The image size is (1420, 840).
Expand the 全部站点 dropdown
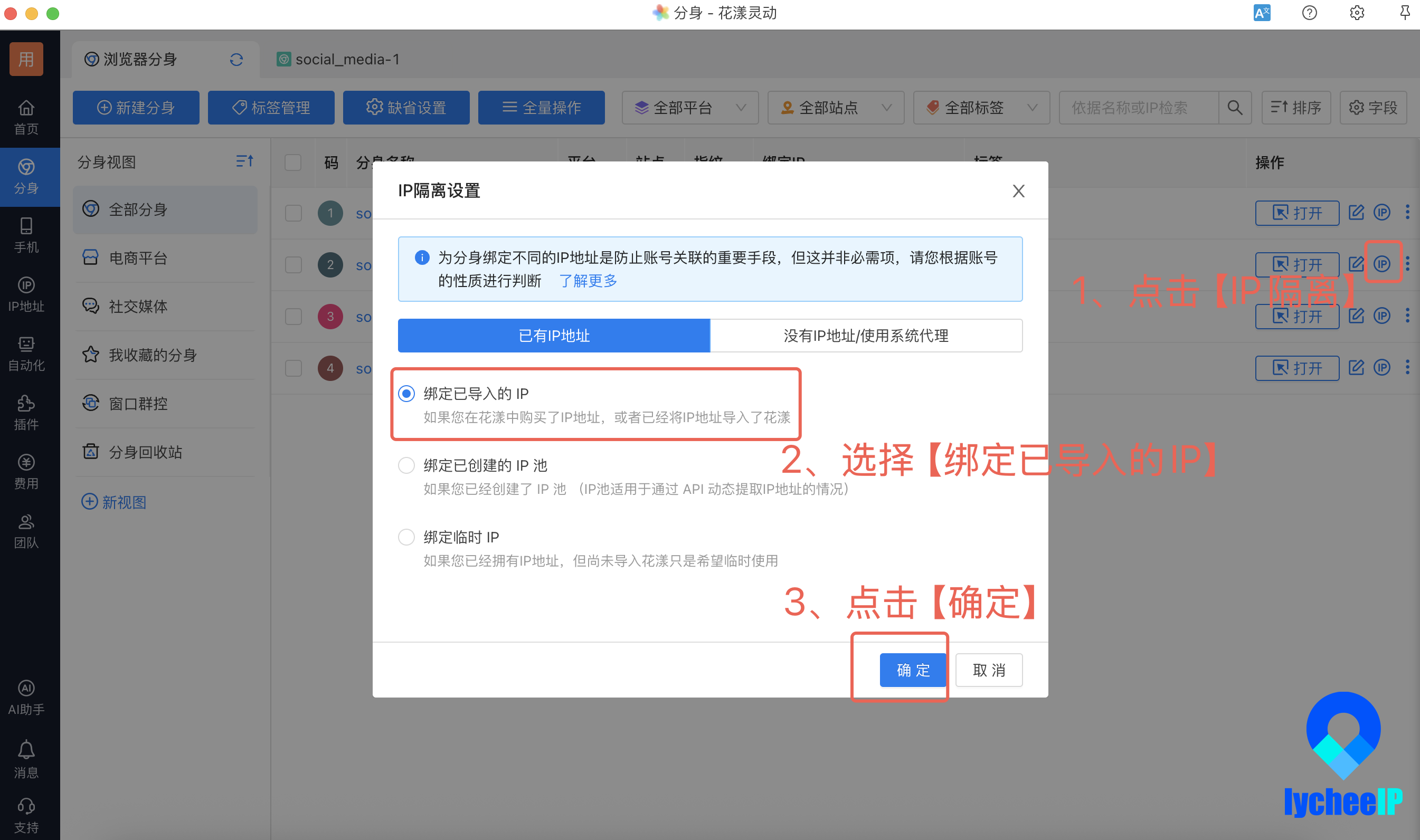(836, 108)
